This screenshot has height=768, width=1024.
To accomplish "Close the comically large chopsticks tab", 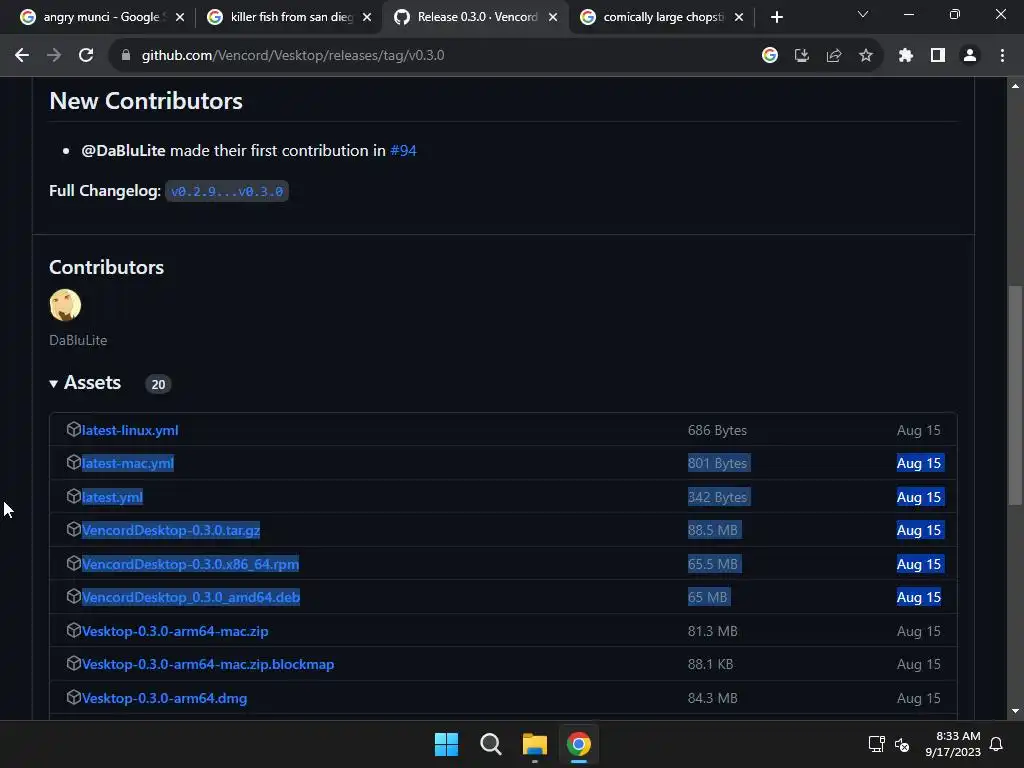I will pyautogui.click(x=739, y=17).
